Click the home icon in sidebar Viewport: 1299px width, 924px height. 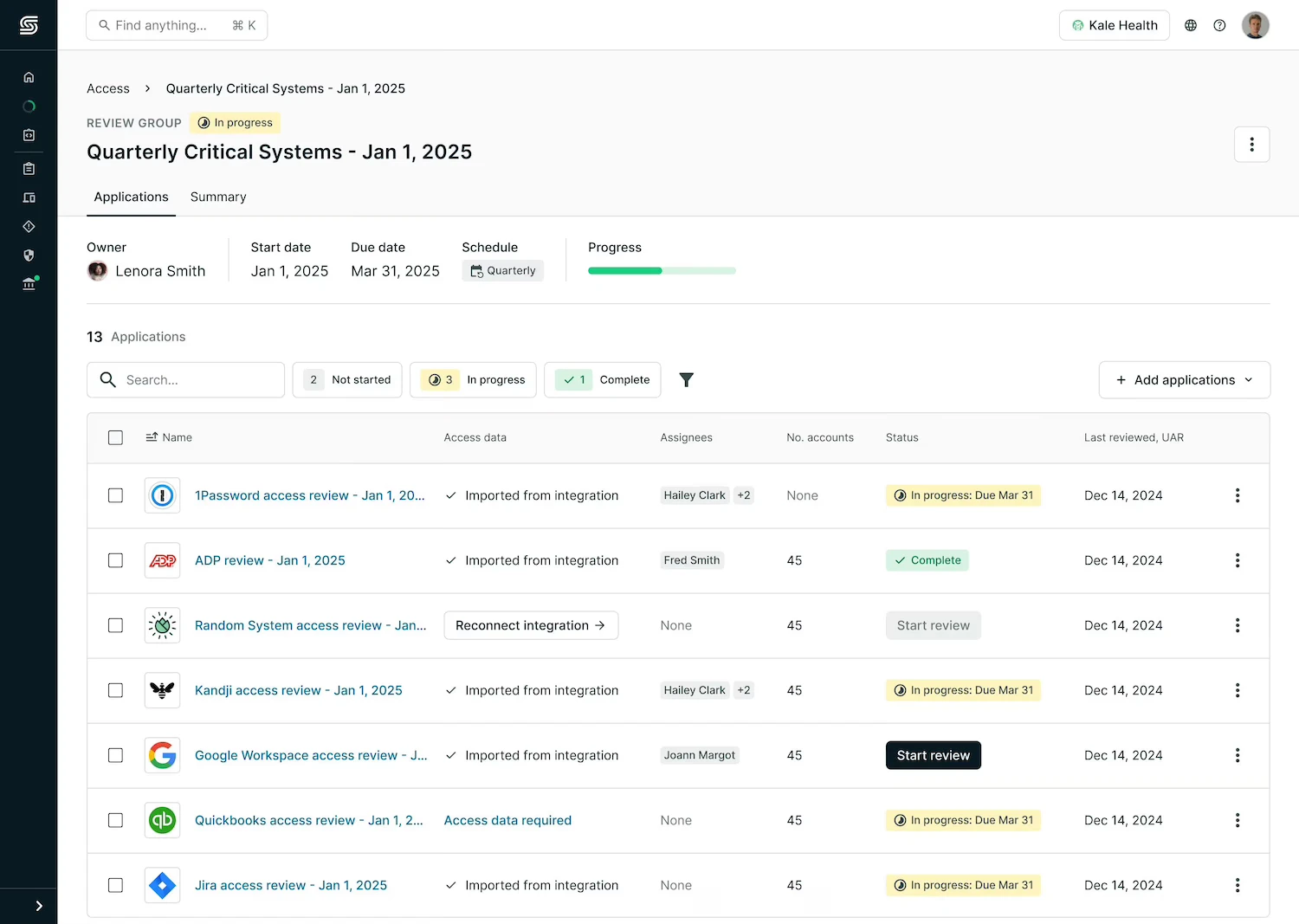[29, 77]
